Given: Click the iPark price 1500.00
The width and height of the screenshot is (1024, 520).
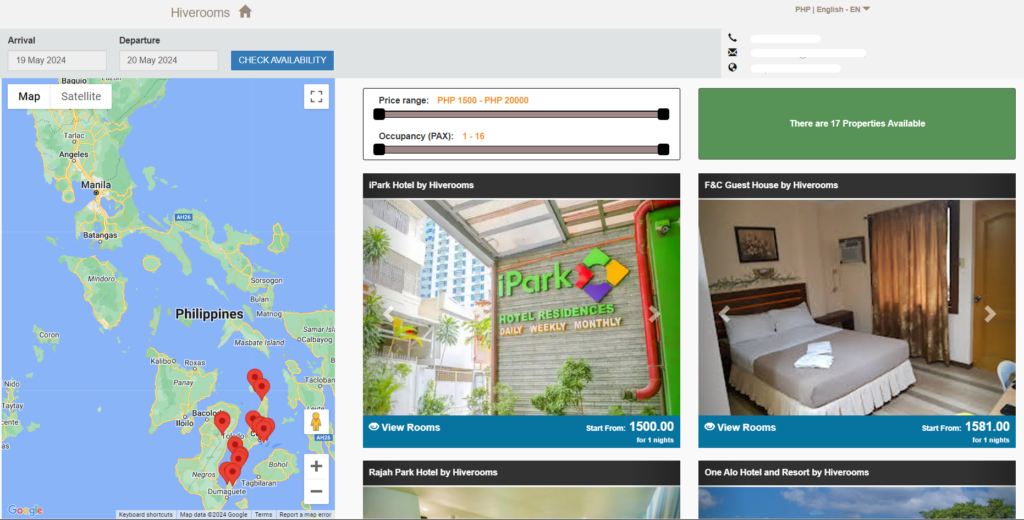Looking at the screenshot, I should [651, 427].
